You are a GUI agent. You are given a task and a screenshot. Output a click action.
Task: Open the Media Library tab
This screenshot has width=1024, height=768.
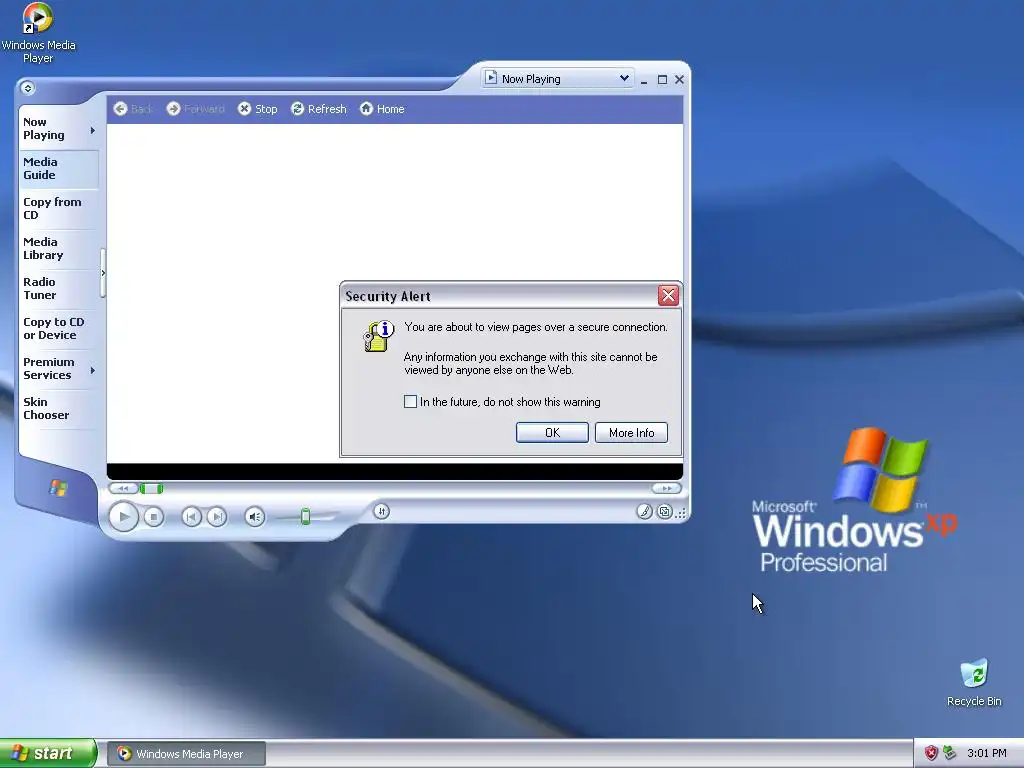(59, 248)
